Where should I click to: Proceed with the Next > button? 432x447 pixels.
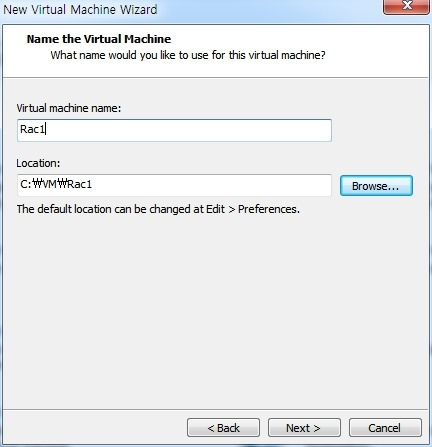(x=304, y=428)
